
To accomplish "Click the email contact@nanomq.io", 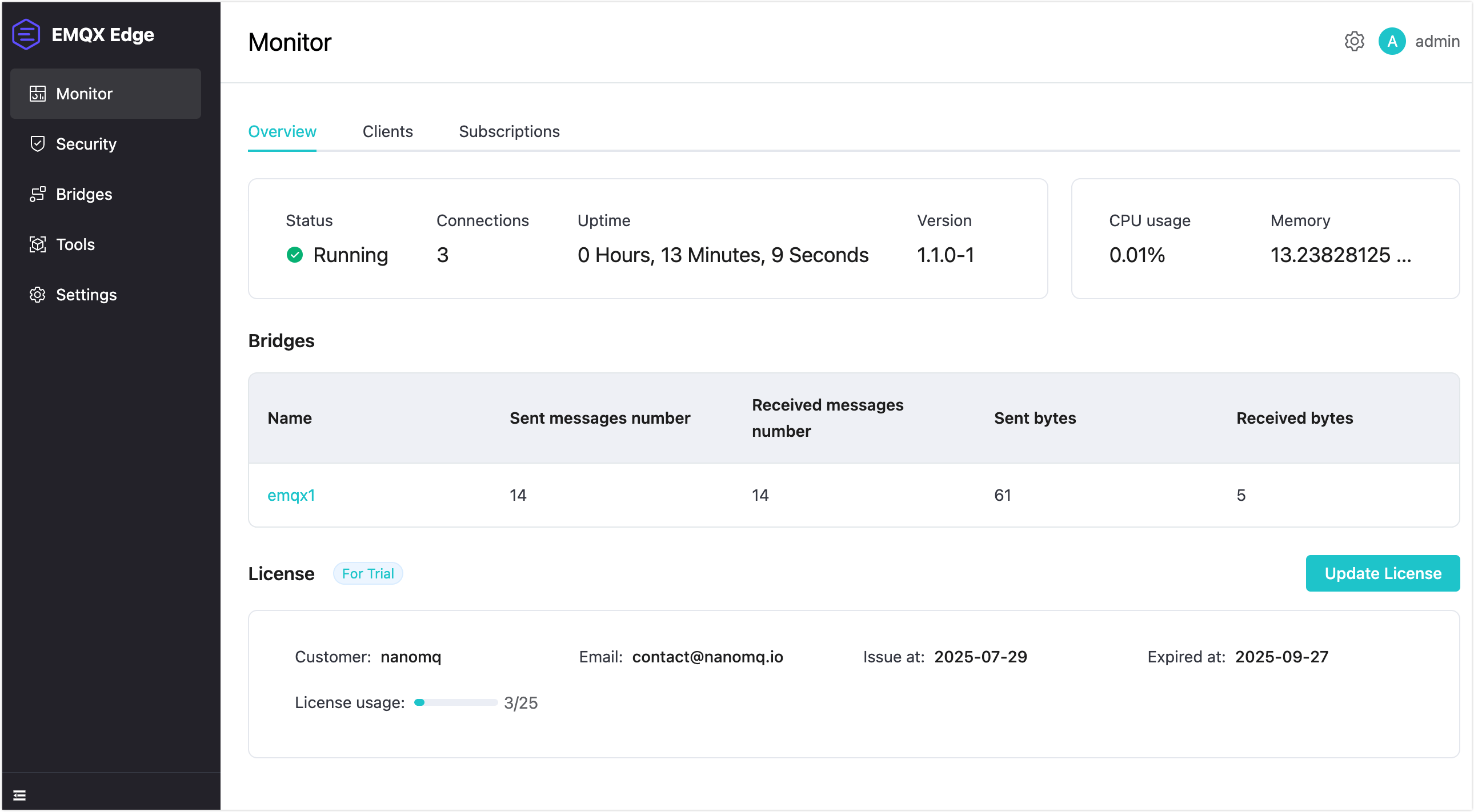I will (707, 657).
